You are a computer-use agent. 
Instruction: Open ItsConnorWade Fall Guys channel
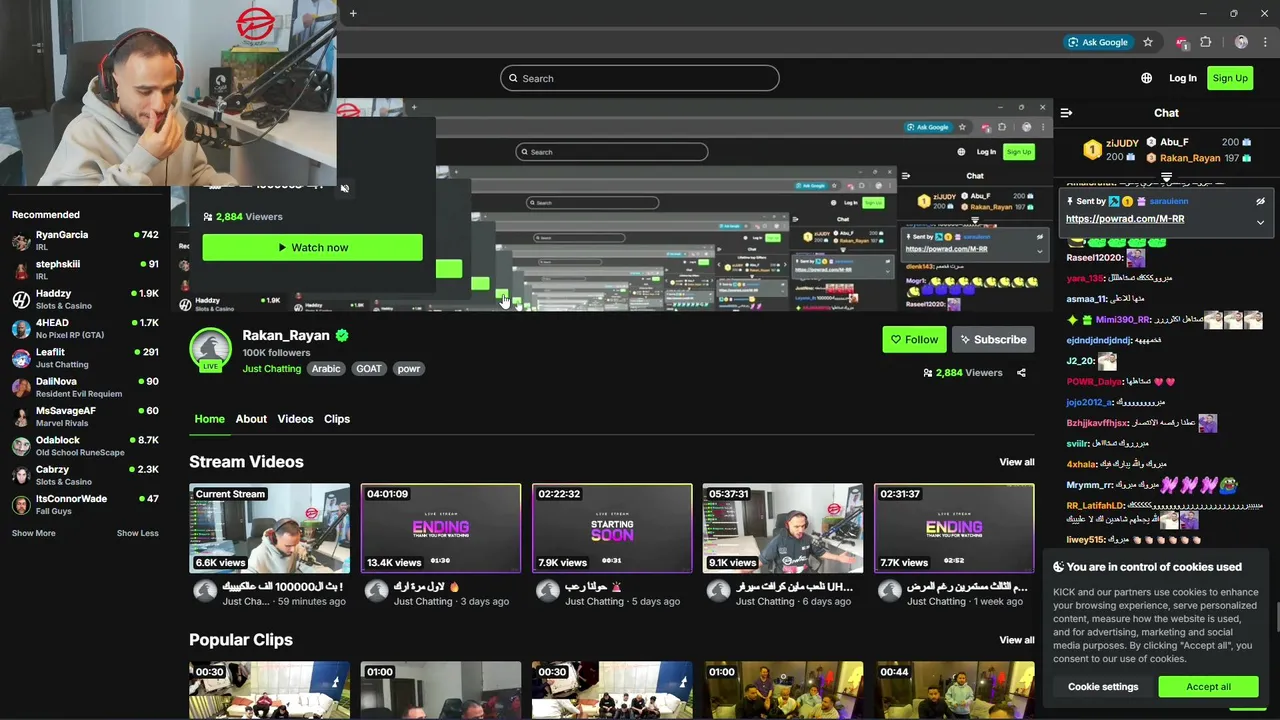(85, 505)
